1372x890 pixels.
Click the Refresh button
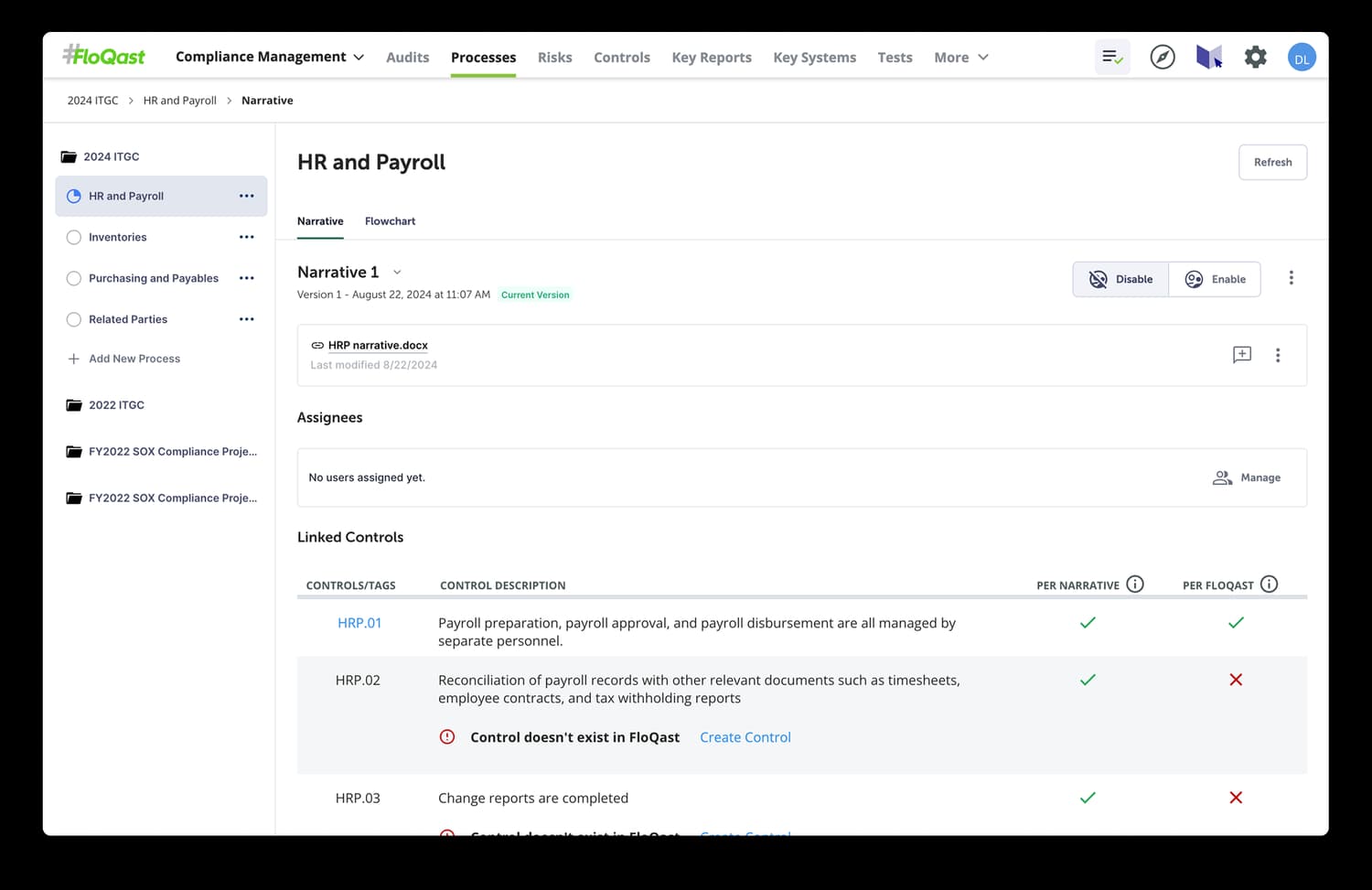point(1272,162)
